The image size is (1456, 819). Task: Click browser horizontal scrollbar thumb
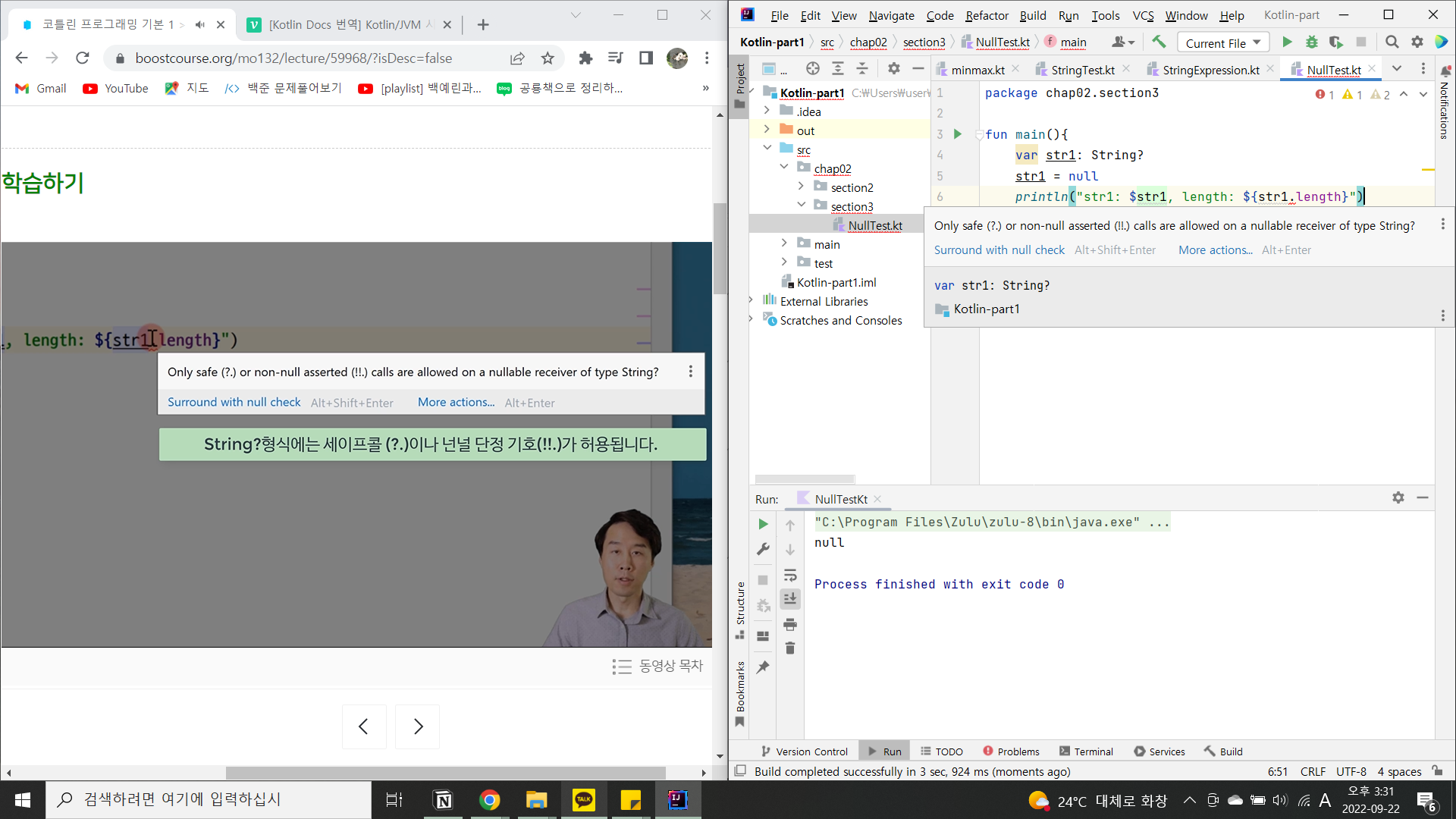coord(445,773)
